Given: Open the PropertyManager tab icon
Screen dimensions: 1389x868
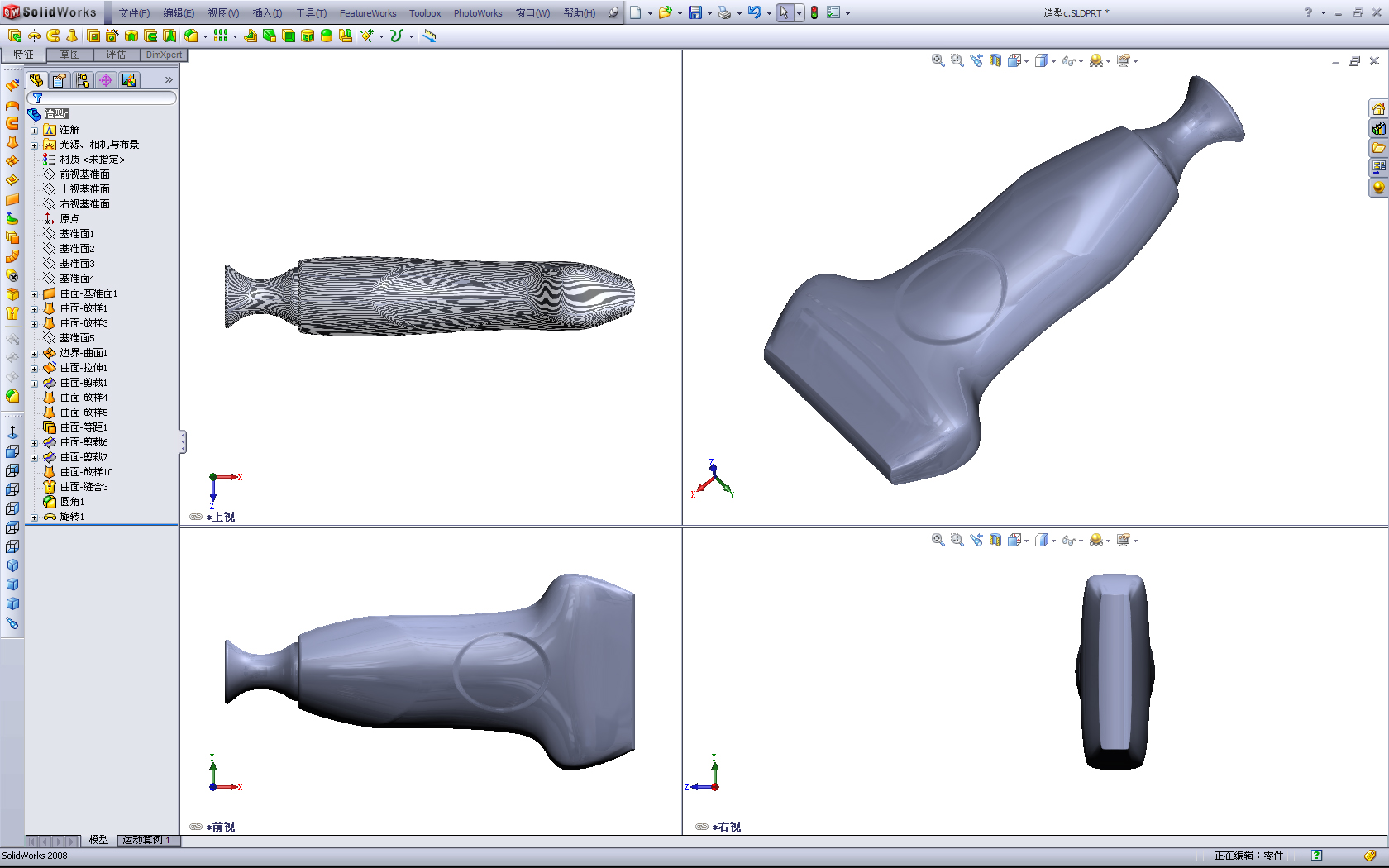Looking at the screenshot, I should pos(60,80).
